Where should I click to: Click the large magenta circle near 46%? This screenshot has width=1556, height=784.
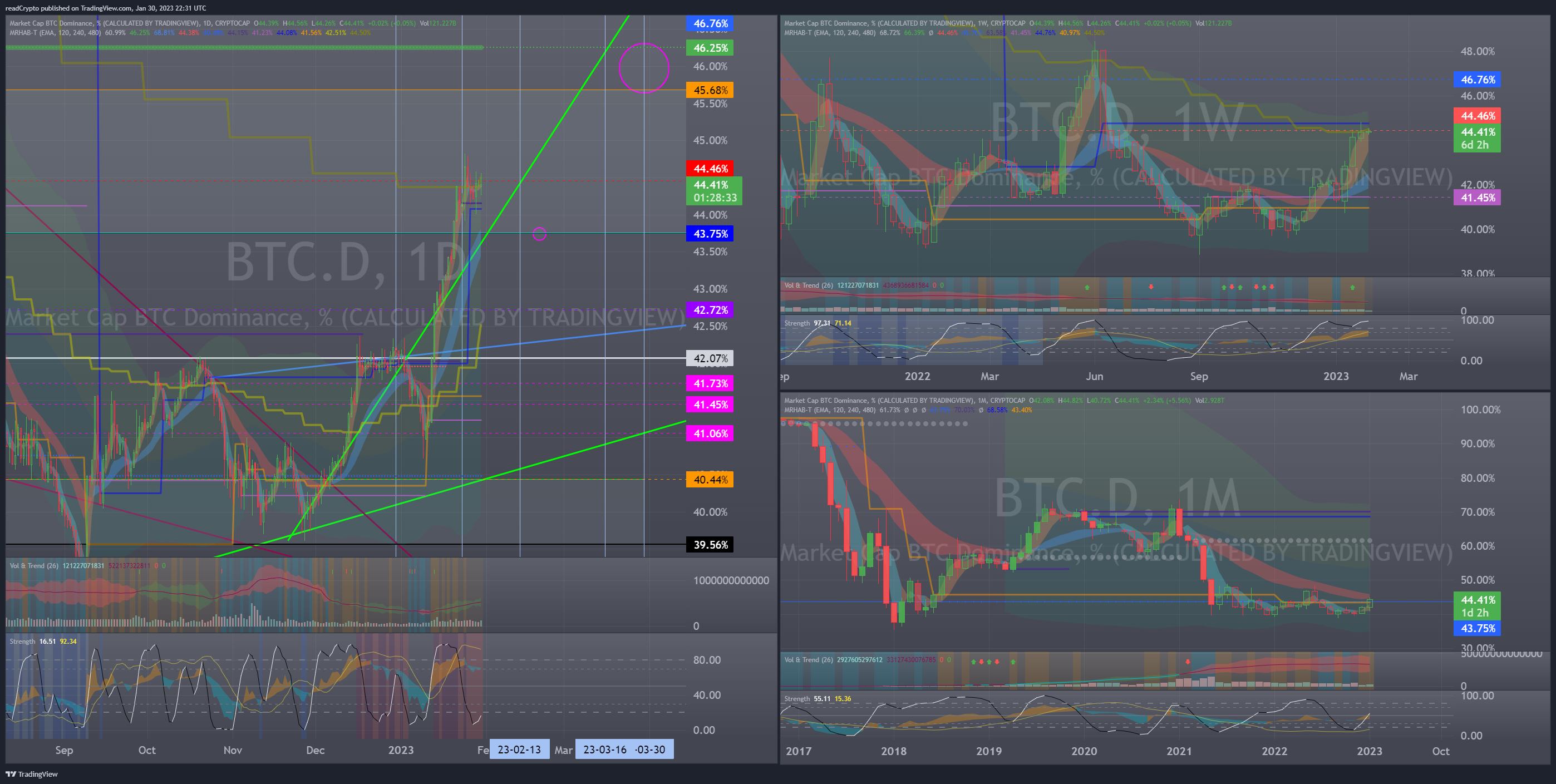point(644,68)
